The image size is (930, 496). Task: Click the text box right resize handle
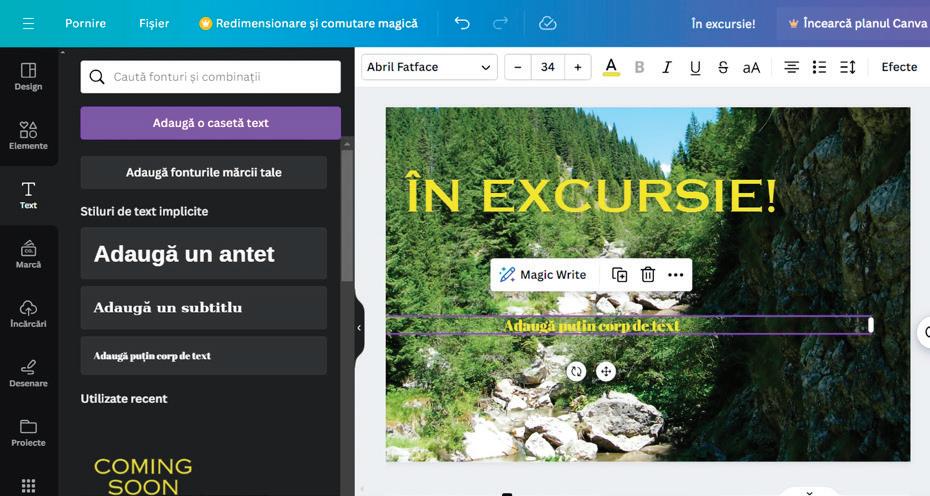[x=870, y=325]
